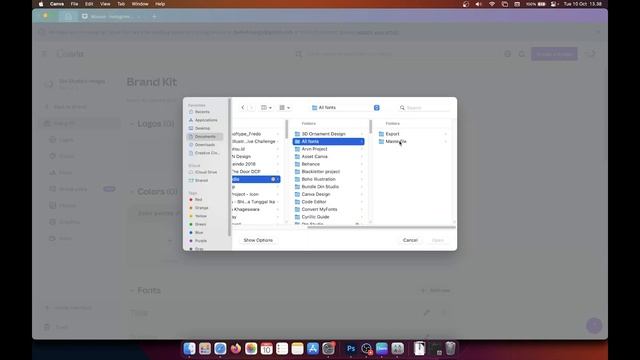The height and width of the screenshot is (360, 640).
Task: Select 'The Door DCF' row in left column
Action: point(256,171)
